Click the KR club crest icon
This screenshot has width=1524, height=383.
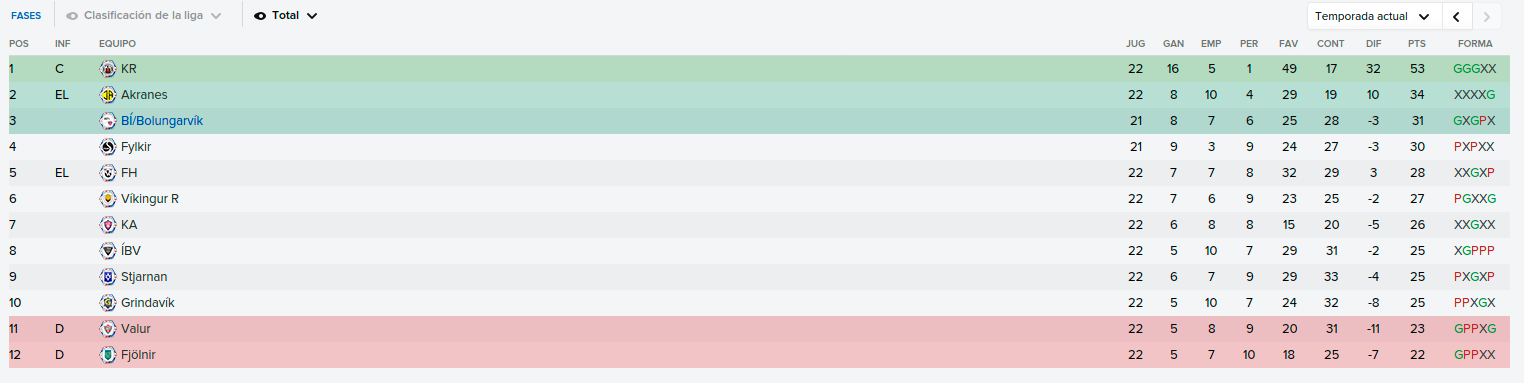pos(108,69)
